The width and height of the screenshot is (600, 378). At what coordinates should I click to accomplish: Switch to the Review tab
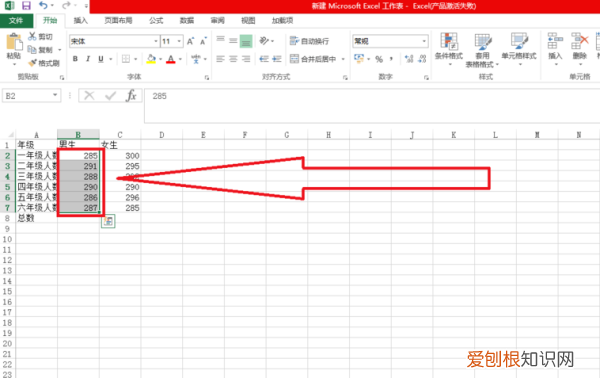[217, 21]
